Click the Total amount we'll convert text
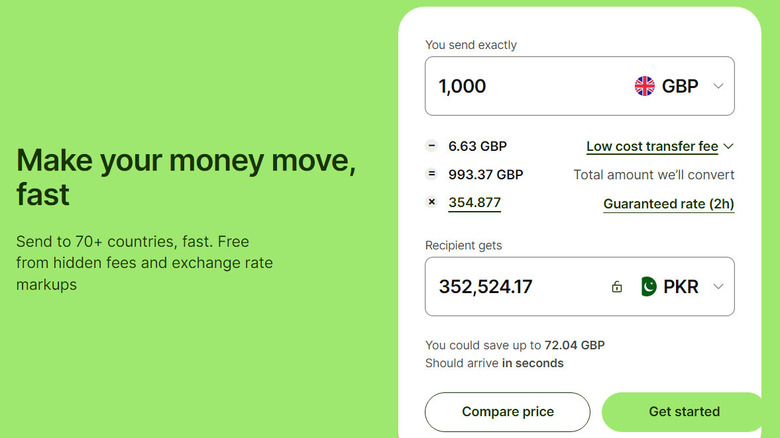This screenshot has height=438, width=780. tap(654, 175)
